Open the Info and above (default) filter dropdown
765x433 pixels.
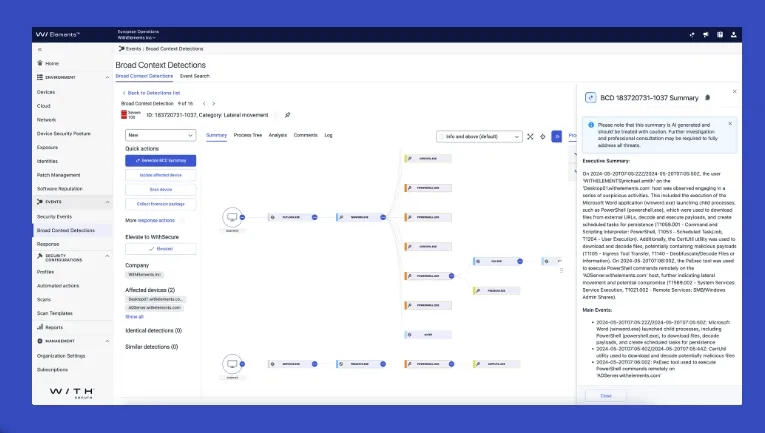point(479,137)
